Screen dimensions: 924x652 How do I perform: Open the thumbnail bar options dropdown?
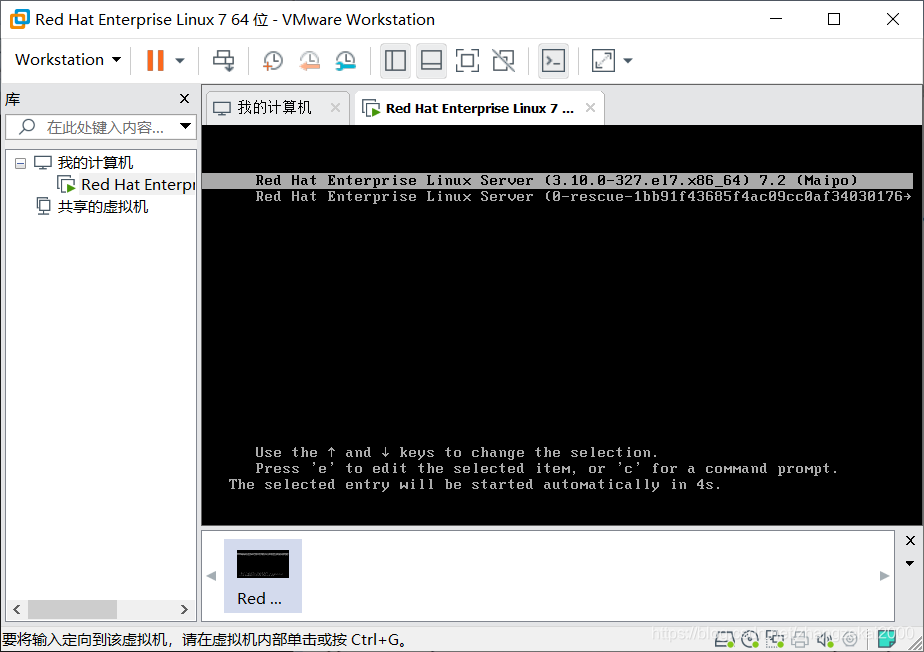[910, 563]
